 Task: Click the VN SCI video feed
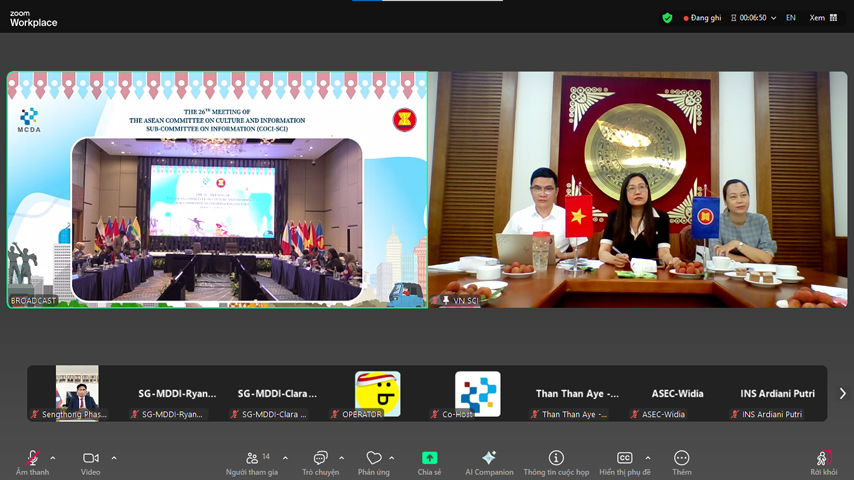click(638, 190)
